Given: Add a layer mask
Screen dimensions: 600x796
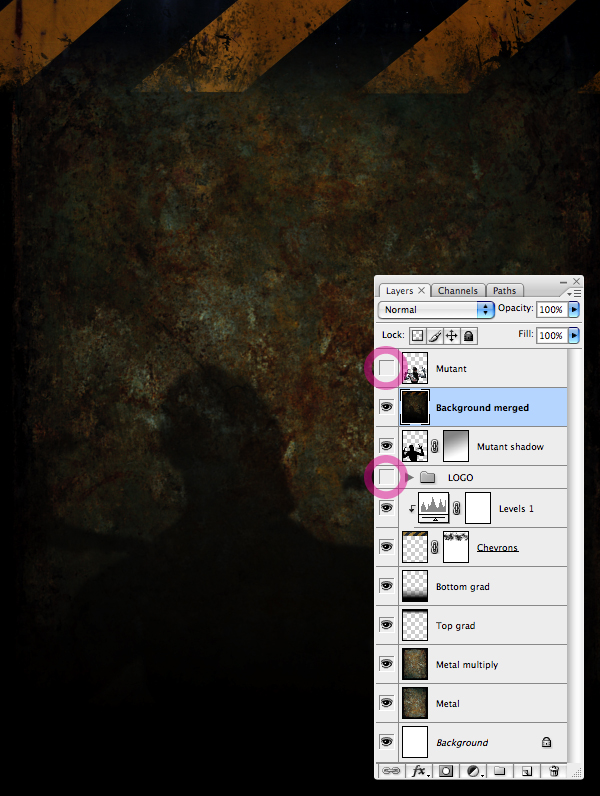Looking at the screenshot, I should 446,771.
